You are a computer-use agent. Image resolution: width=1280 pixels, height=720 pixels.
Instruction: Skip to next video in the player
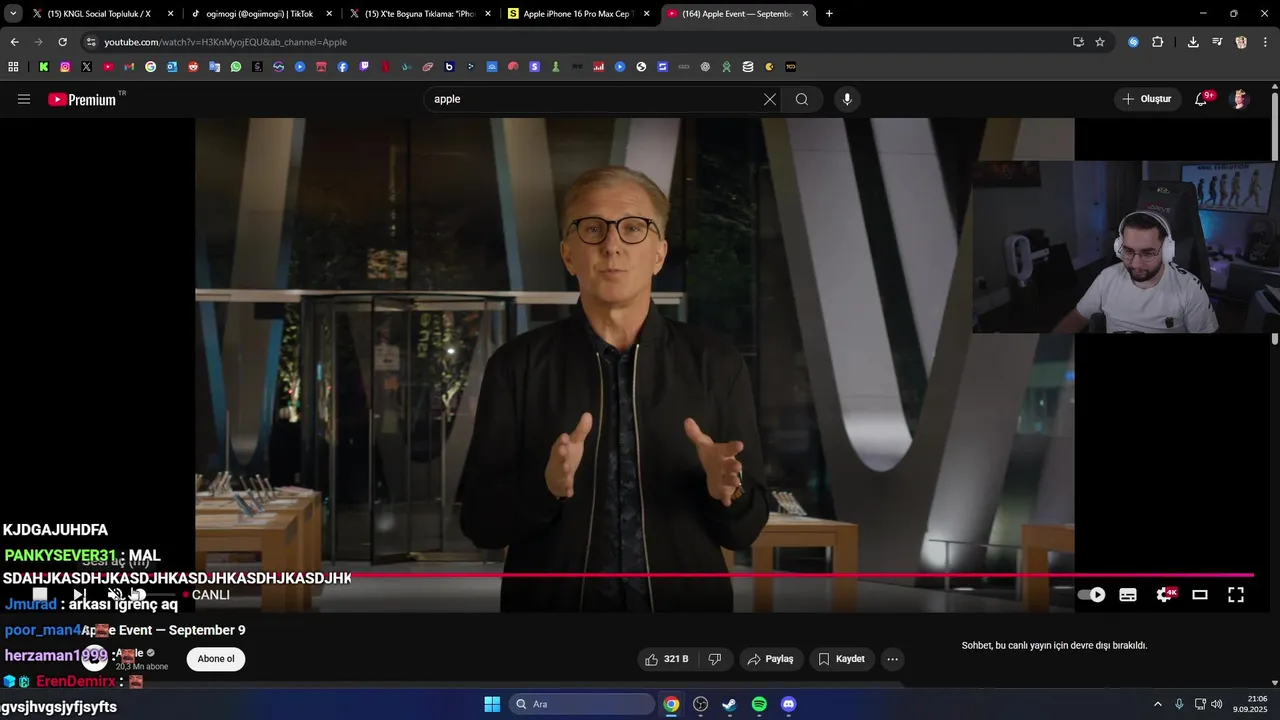[79, 595]
